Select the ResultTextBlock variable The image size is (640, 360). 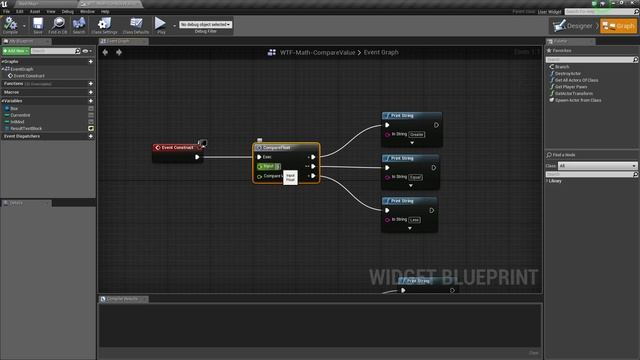click(x=26, y=129)
